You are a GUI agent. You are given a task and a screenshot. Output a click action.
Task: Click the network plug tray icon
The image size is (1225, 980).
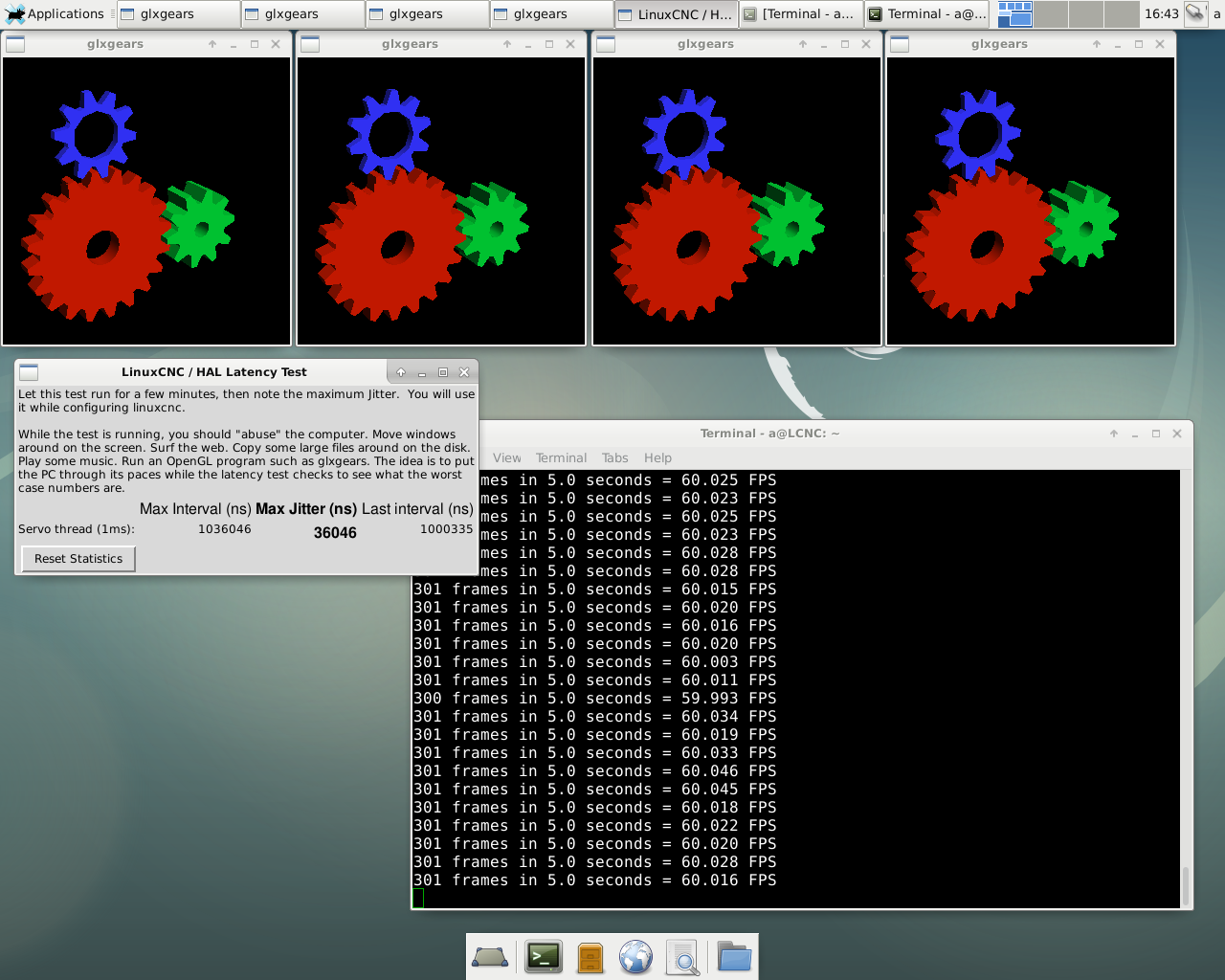[1195, 13]
